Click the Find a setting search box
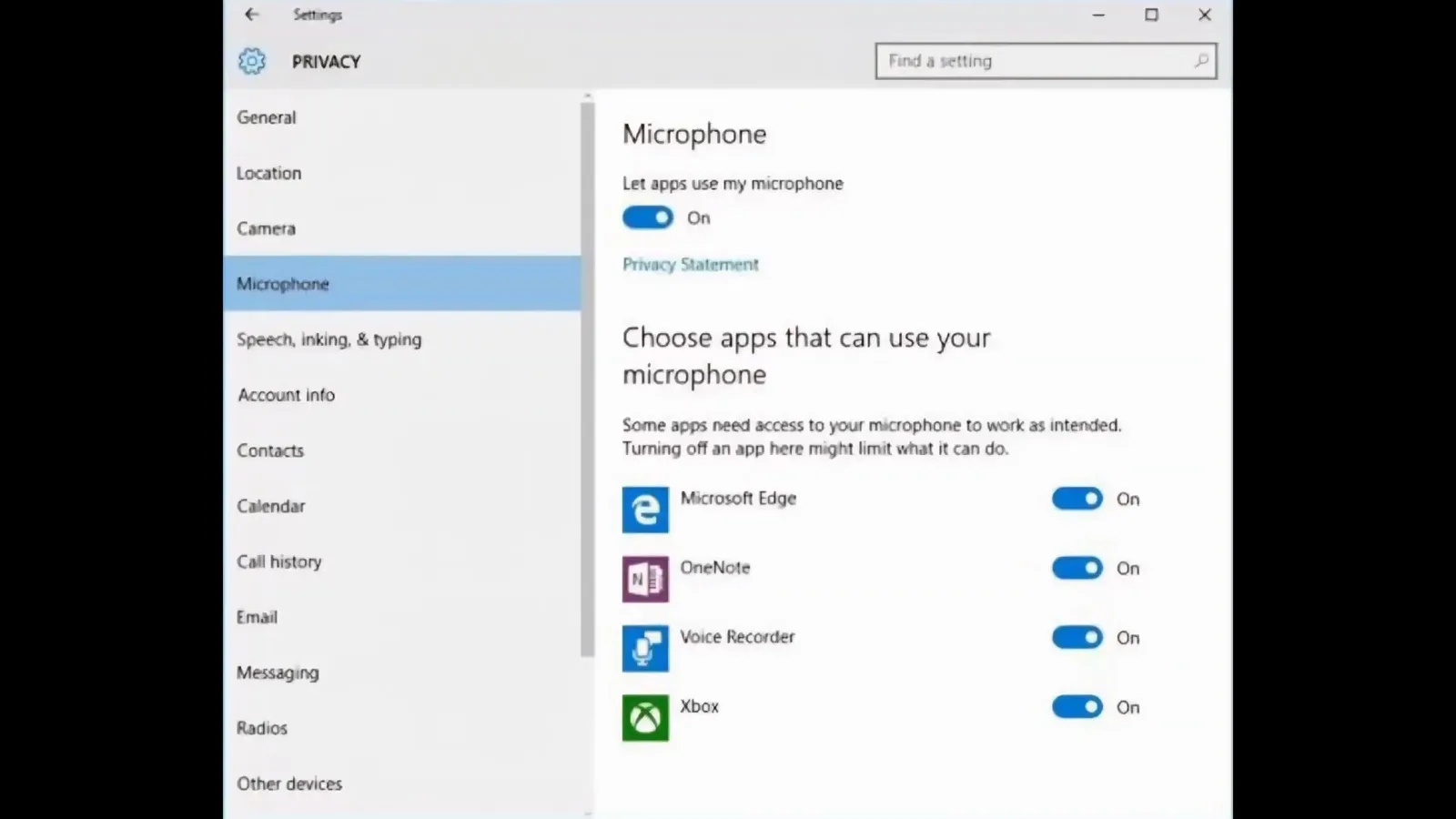Screen dimensions: 1456x819 (1046, 61)
